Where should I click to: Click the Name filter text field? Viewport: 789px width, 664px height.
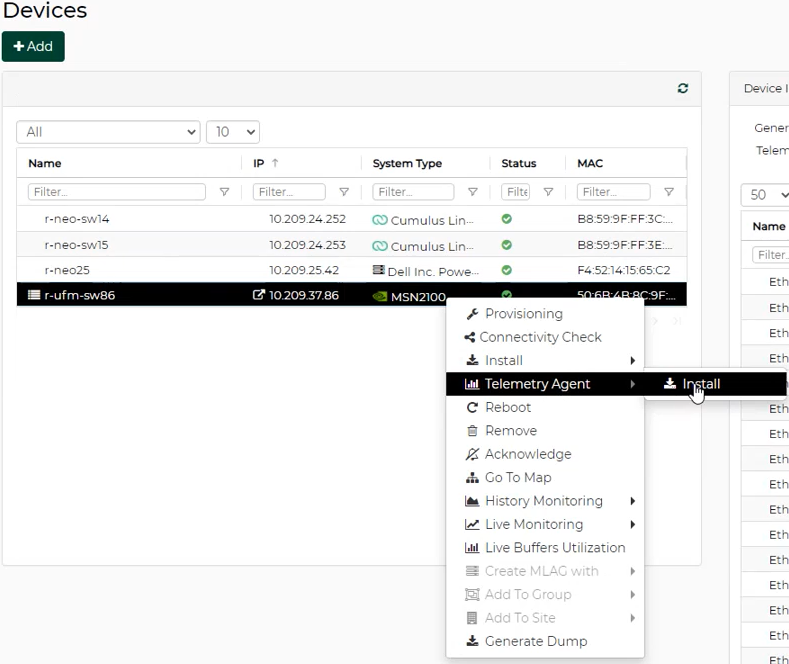(x=117, y=192)
